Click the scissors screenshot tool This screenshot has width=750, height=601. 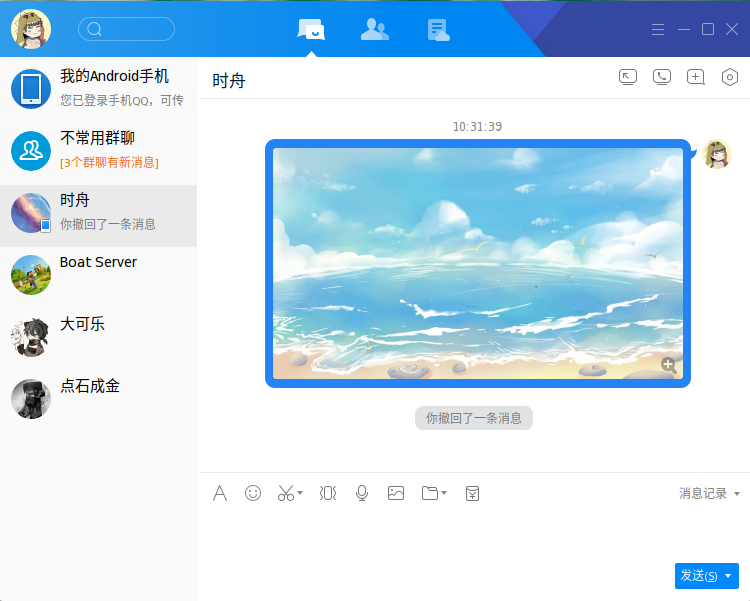285,493
